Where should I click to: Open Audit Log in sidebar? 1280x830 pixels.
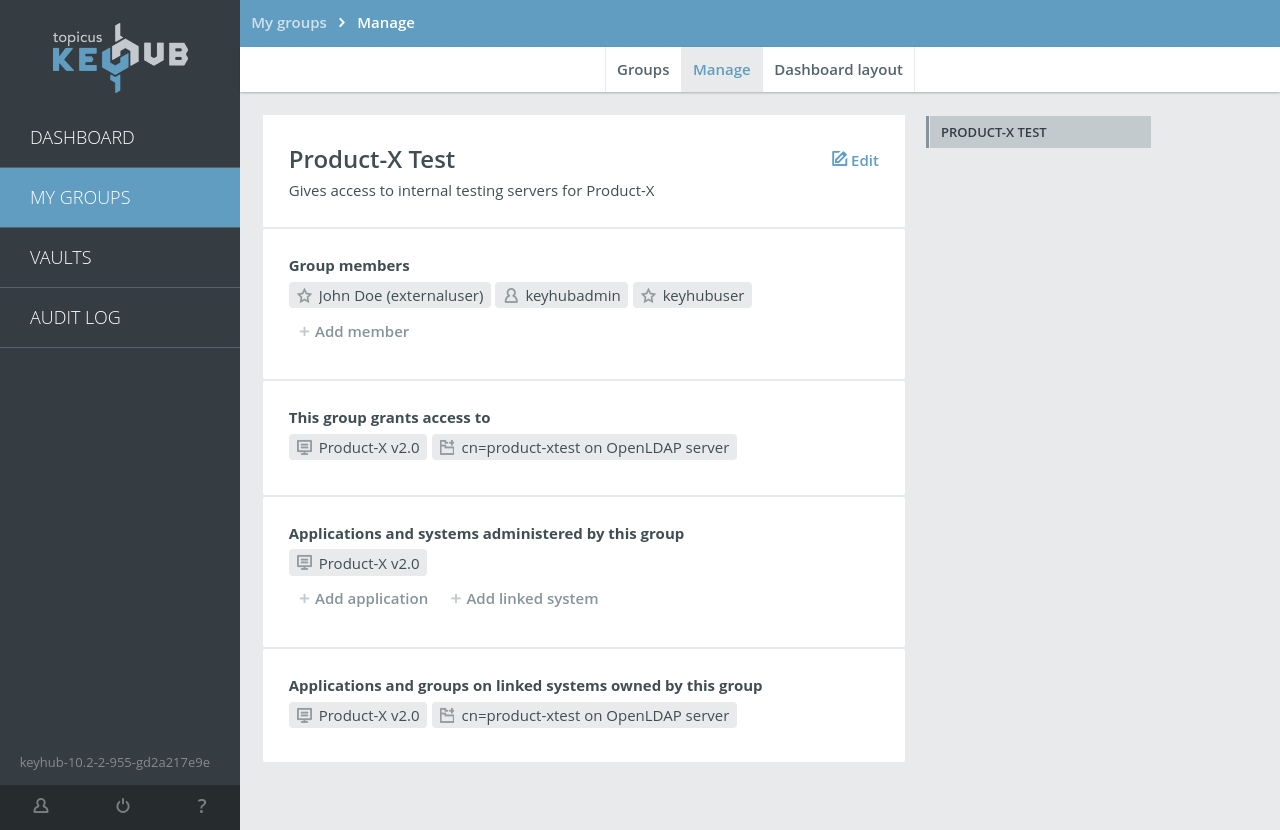120,318
